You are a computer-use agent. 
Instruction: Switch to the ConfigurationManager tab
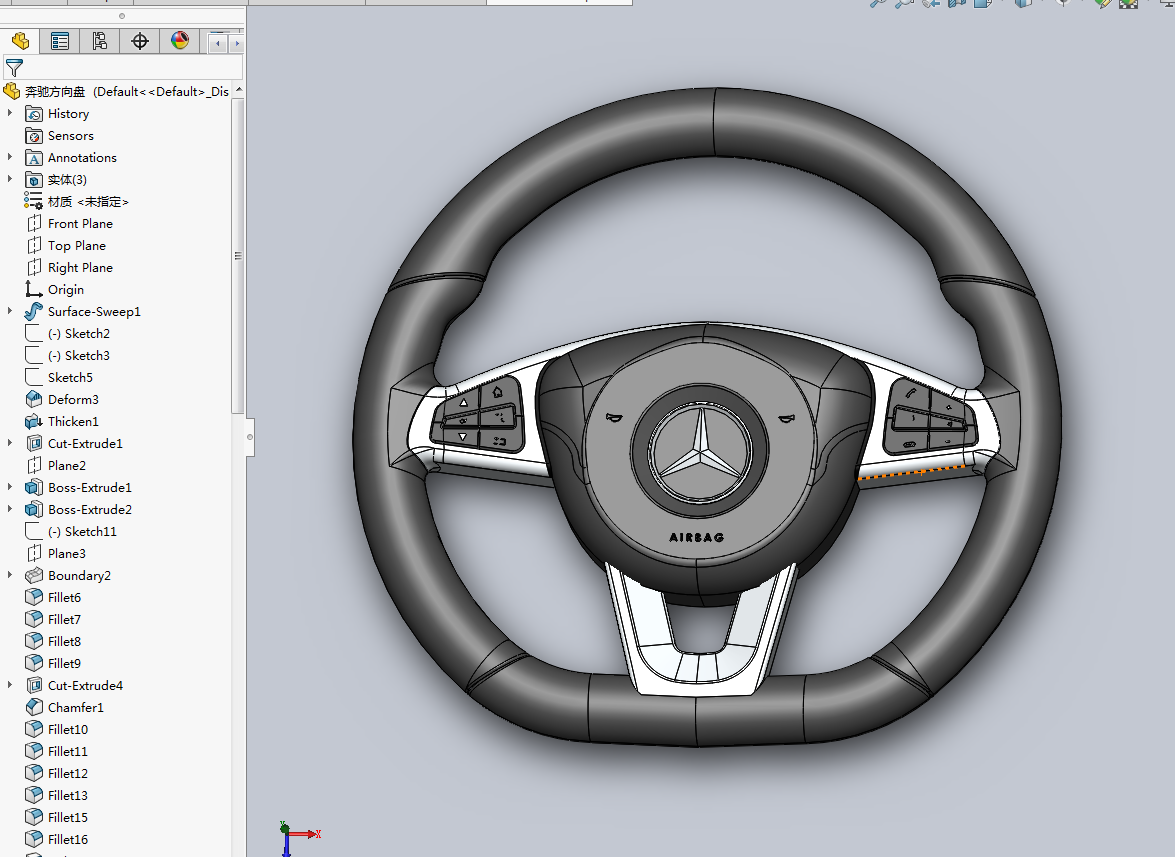(x=100, y=41)
